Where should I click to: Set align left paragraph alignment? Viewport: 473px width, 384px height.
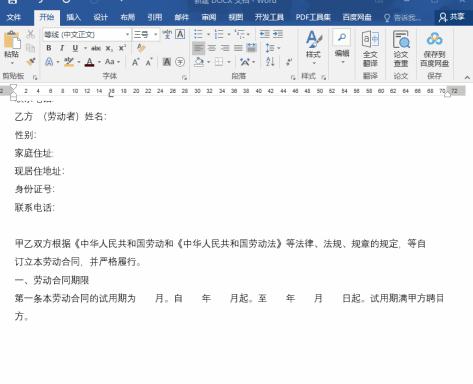198,48
